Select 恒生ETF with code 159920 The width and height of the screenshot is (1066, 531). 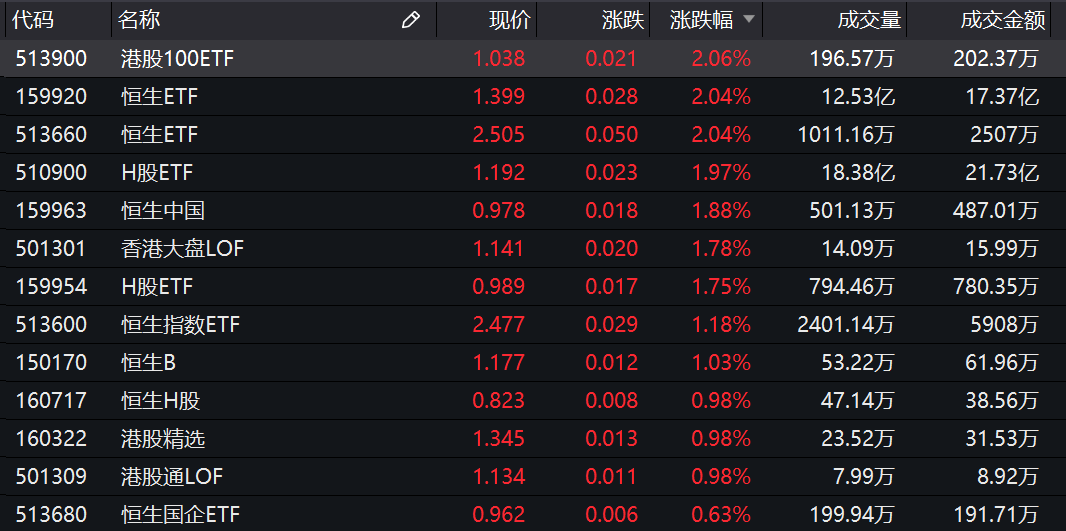[x=159, y=97]
